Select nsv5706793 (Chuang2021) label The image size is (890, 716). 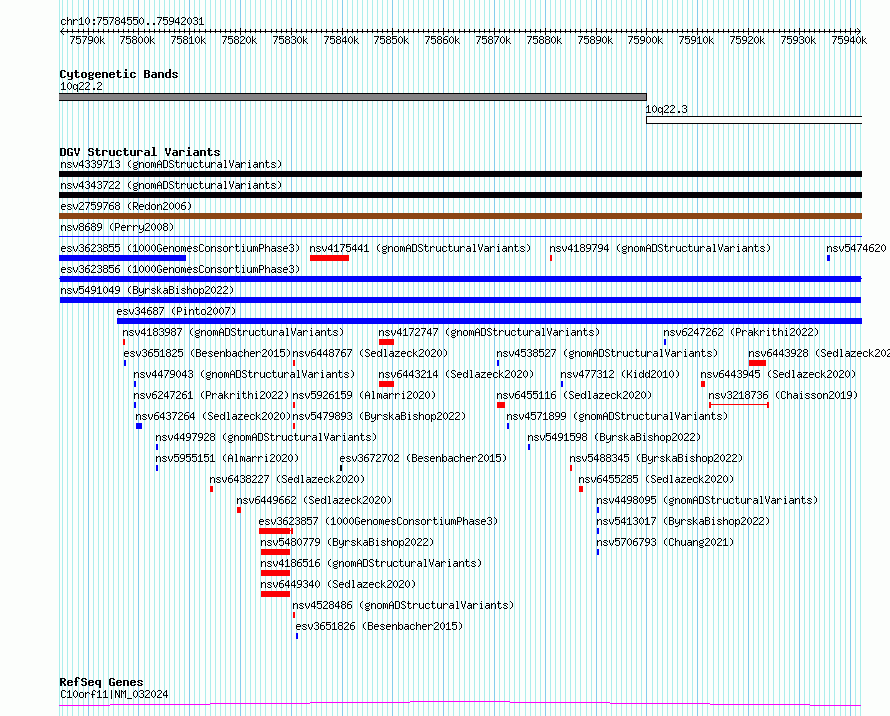665,543
